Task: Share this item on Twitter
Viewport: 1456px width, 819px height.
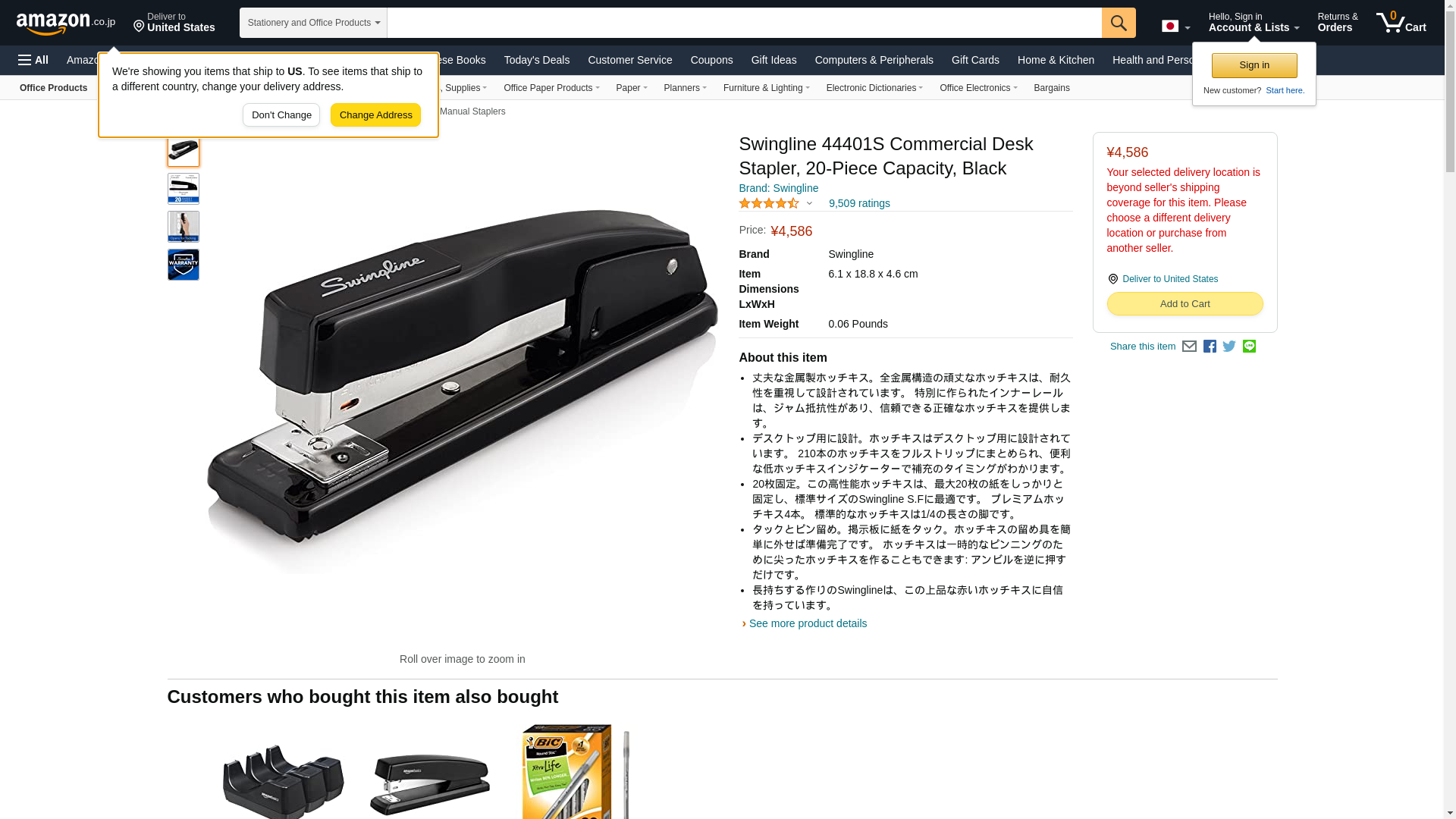Action: pyautogui.click(x=1229, y=347)
